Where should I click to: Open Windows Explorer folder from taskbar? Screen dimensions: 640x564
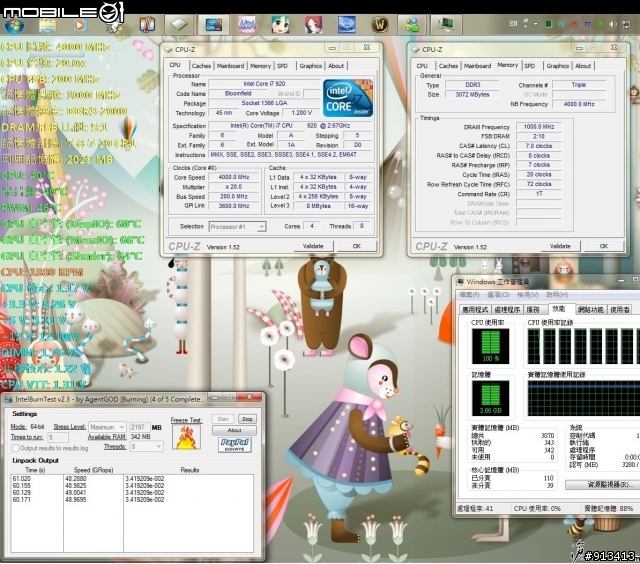click(x=48, y=25)
